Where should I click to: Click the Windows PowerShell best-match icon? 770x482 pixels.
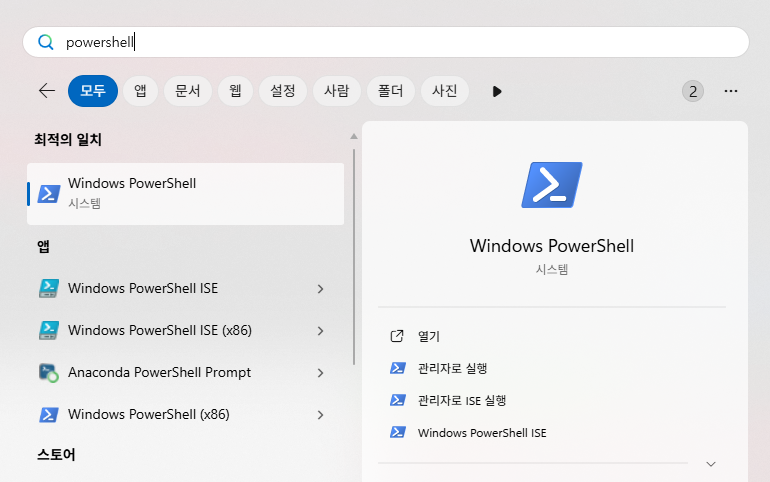click(49, 194)
